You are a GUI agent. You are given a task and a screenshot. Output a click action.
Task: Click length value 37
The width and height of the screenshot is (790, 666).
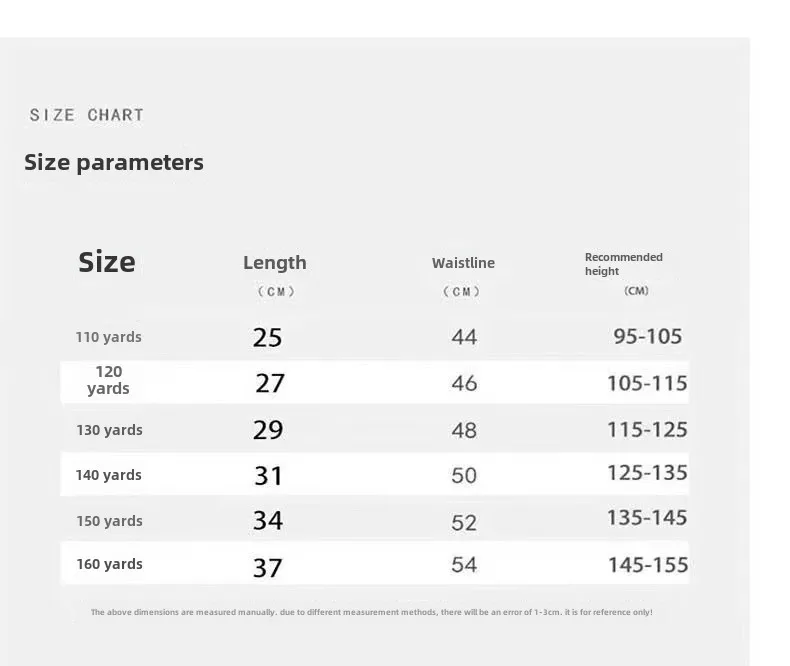click(x=268, y=568)
